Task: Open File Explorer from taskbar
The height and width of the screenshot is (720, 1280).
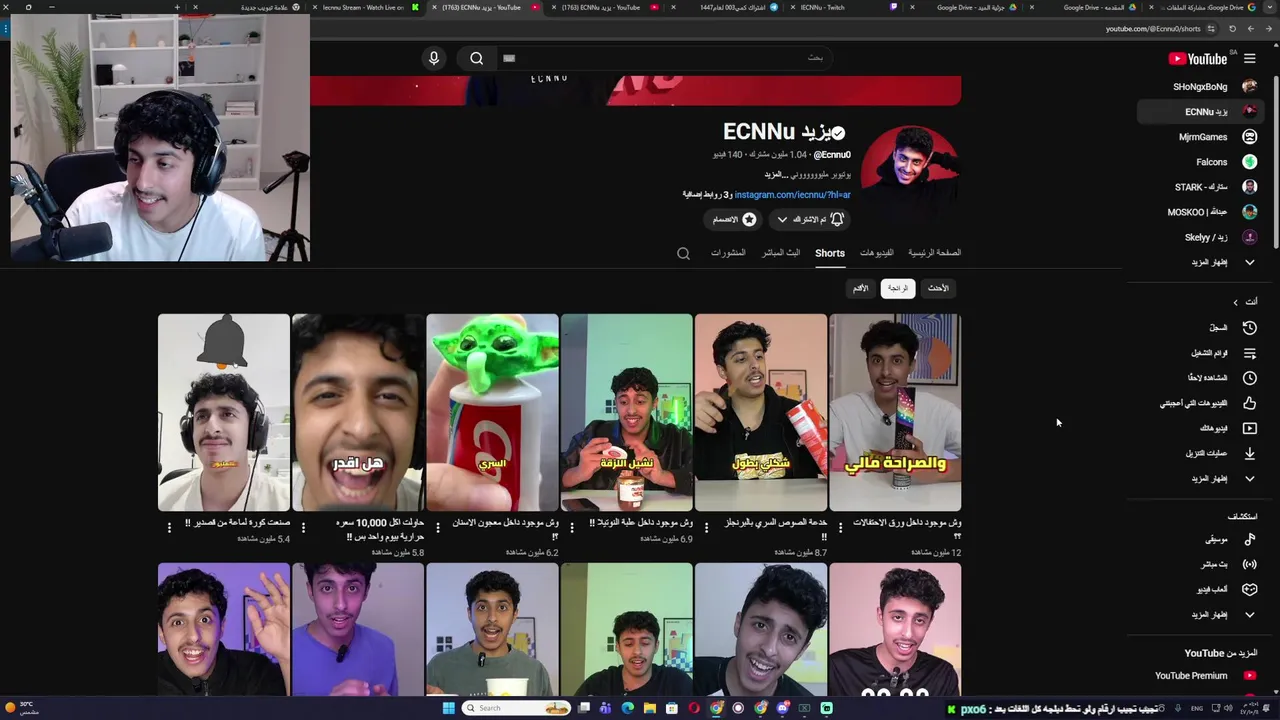Action: click(650, 708)
